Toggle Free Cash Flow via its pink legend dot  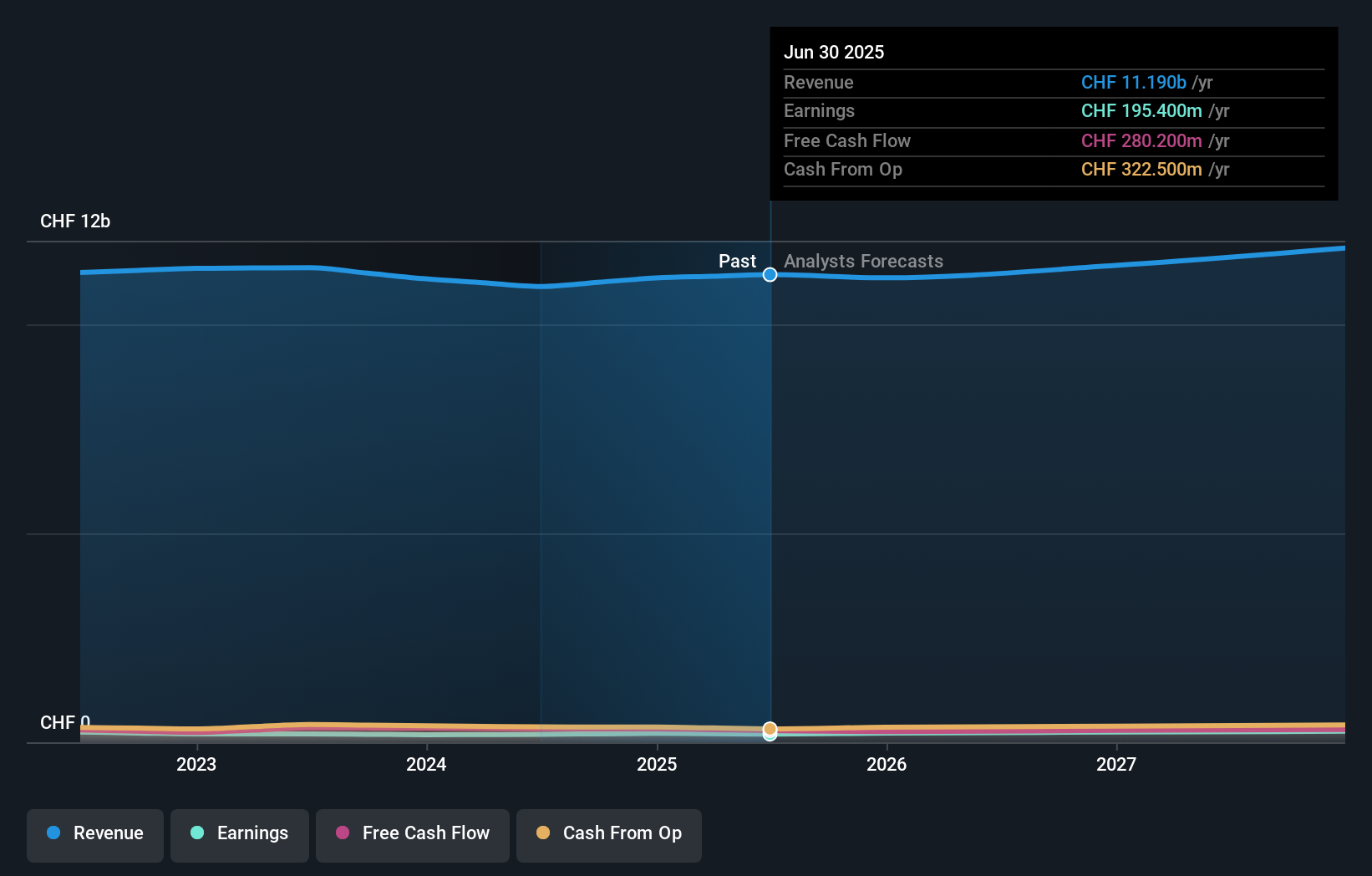[343, 833]
